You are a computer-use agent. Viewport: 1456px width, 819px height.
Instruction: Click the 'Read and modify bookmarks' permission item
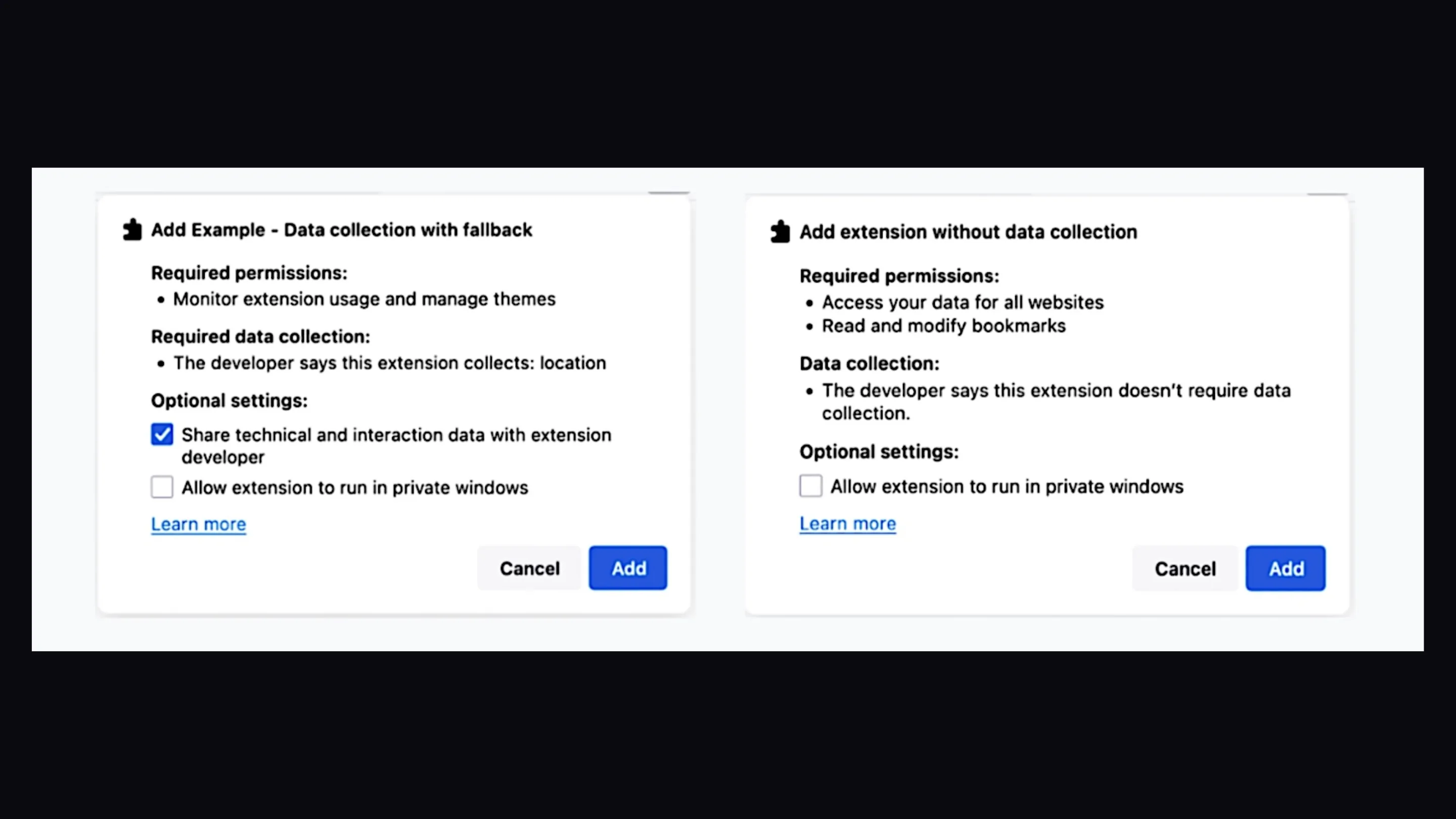(x=943, y=326)
